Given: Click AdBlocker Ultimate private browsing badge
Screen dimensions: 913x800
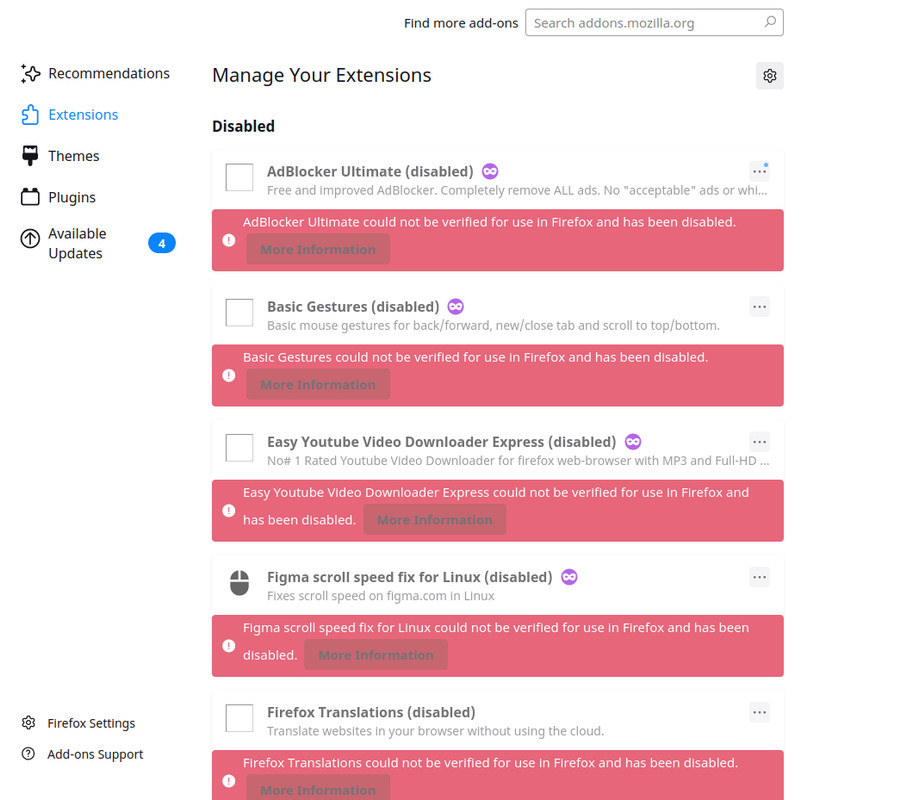Looking at the screenshot, I should click(x=490, y=172).
